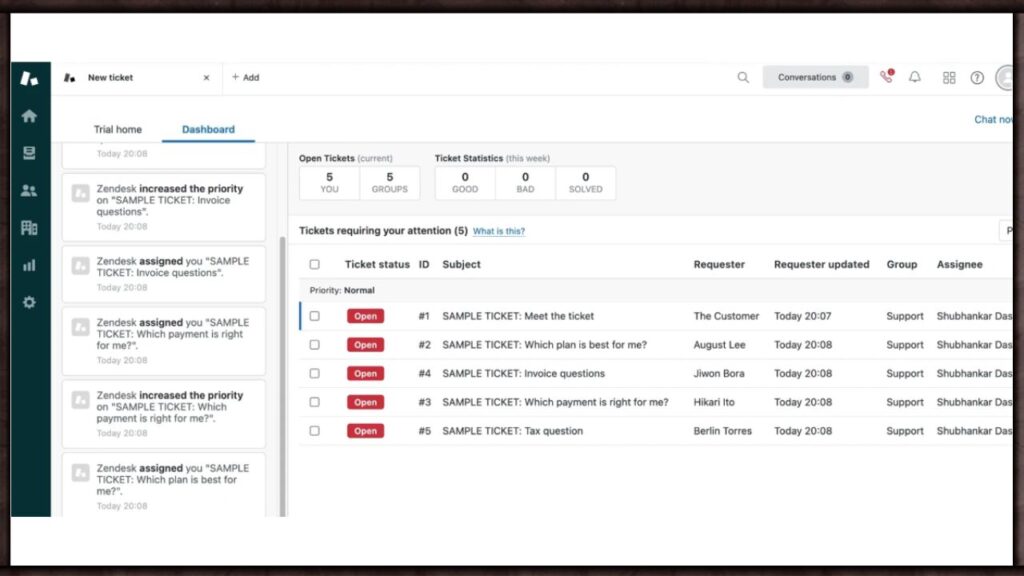Open ticket 'SAMPLE TICKET: Tax question'

[513, 431]
